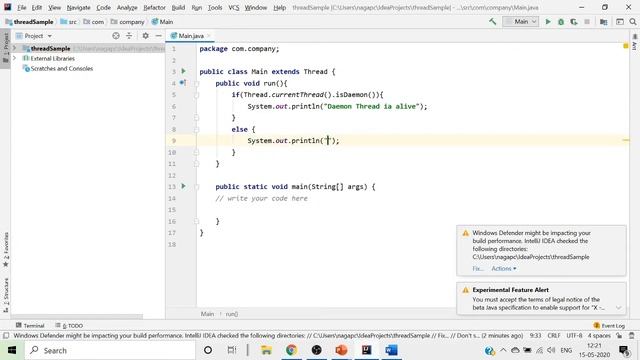Viewport: 640px width, 360px height.
Task: Open the Event Log tool window
Action: tap(609, 325)
